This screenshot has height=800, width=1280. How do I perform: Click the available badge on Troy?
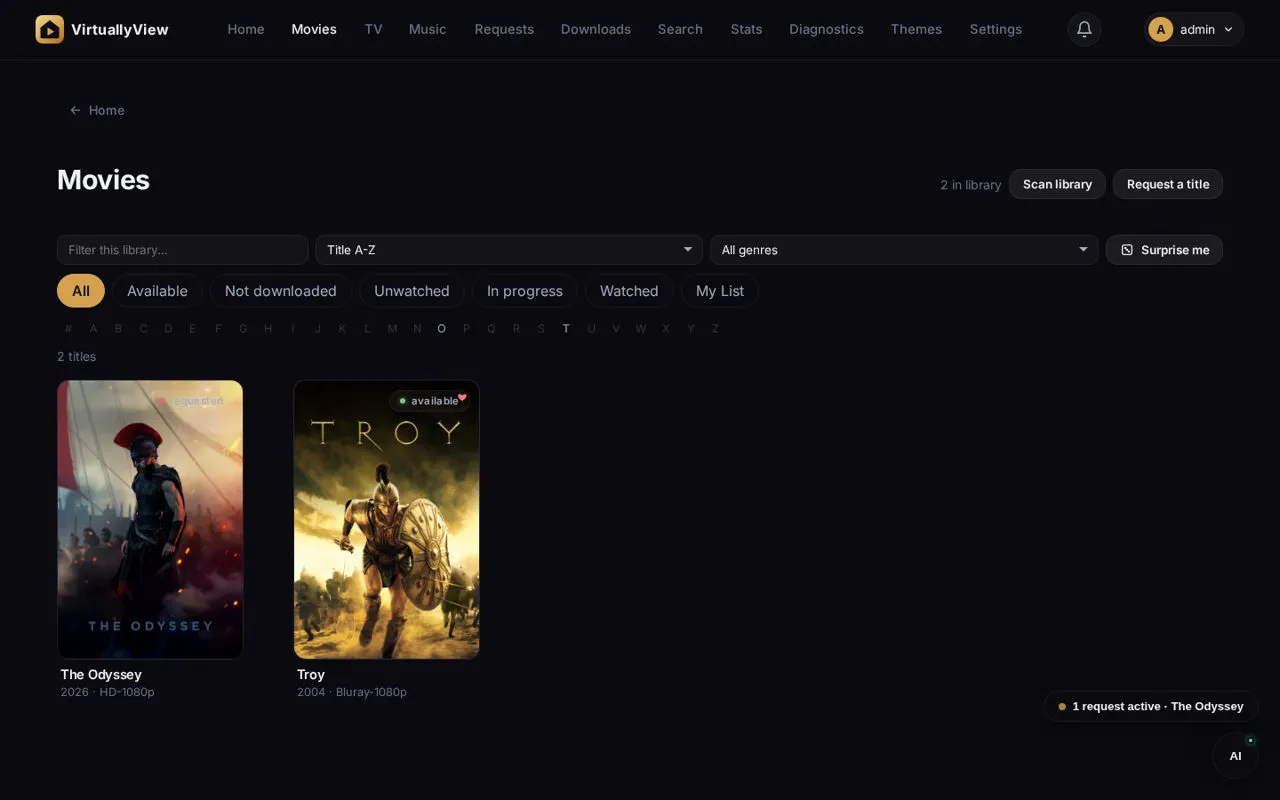pos(429,401)
